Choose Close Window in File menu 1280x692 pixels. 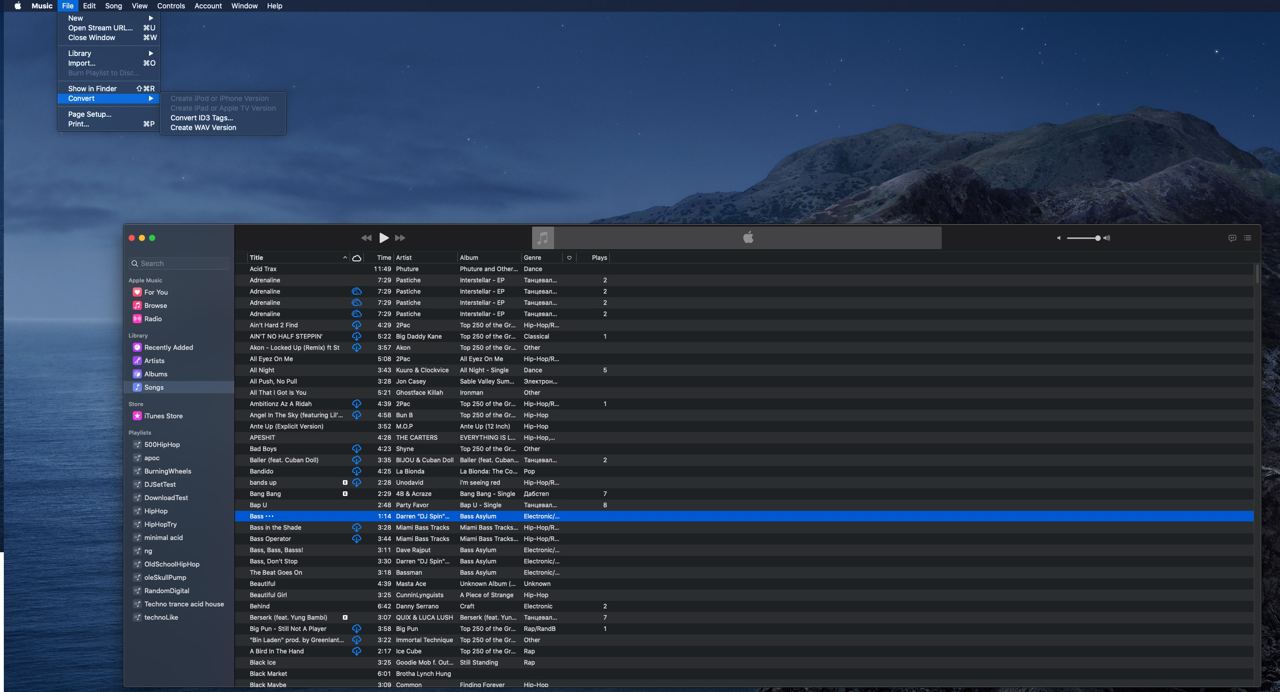click(110, 37)
